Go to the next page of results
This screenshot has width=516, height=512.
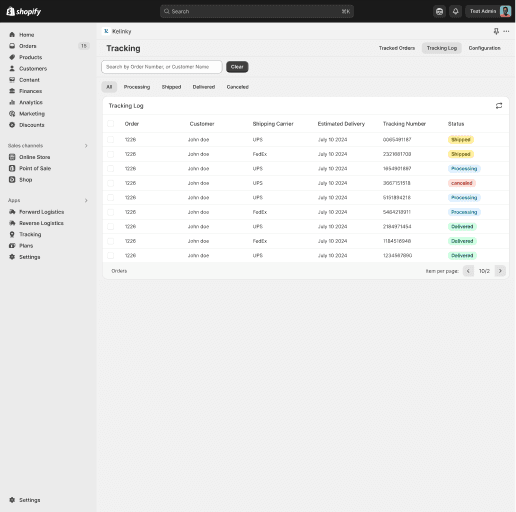tap(500, 271)
